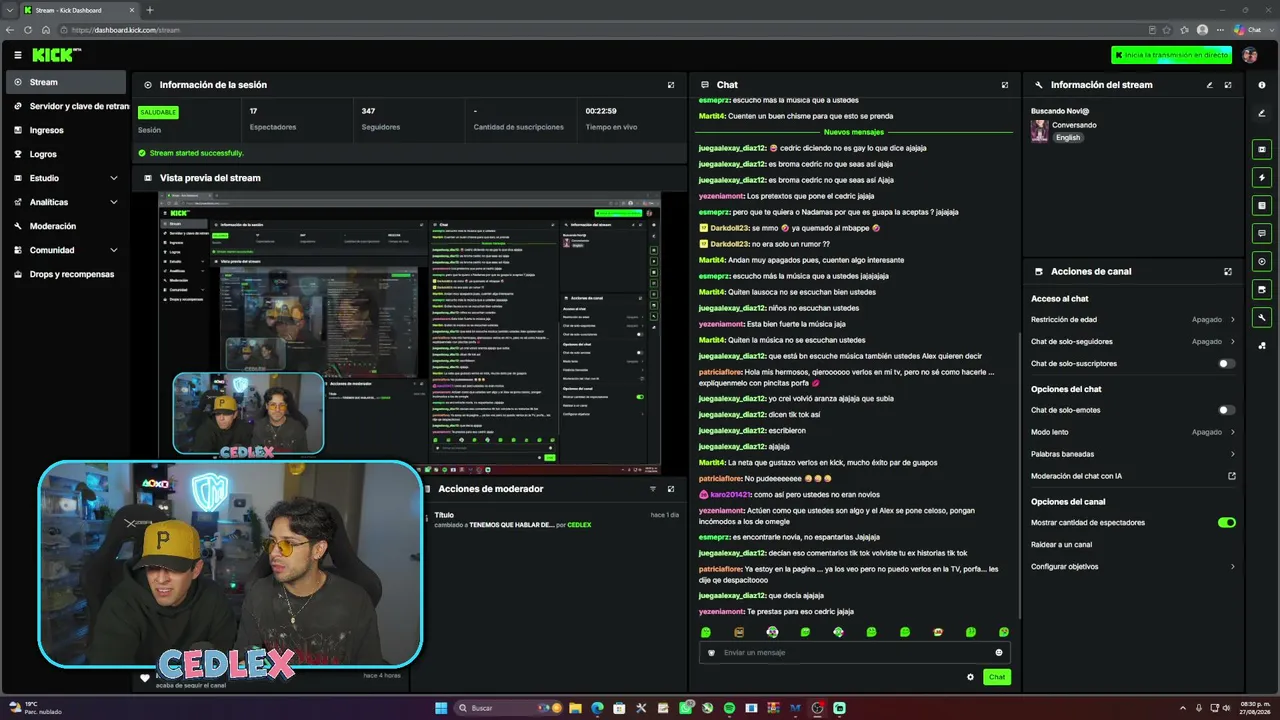Open Spotify from the taskbar

pyautogui.click(x=729, y=708)
